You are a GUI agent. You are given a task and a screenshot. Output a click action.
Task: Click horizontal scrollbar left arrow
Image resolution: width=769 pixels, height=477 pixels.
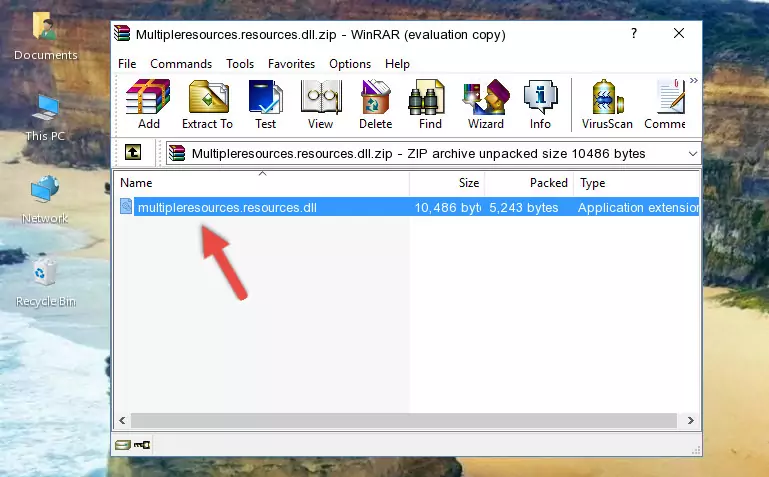[123, 420]
